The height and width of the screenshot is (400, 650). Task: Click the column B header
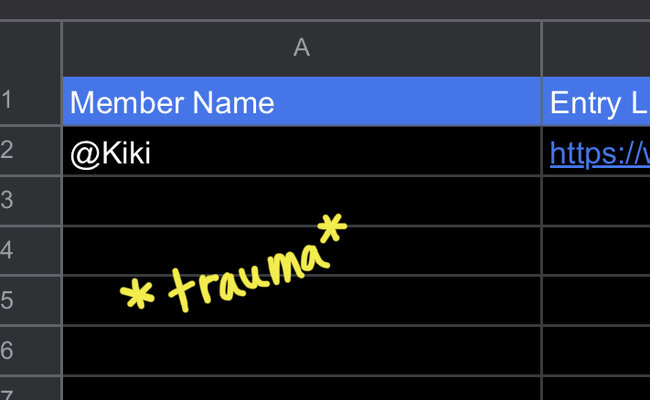[x=596, y=48]
